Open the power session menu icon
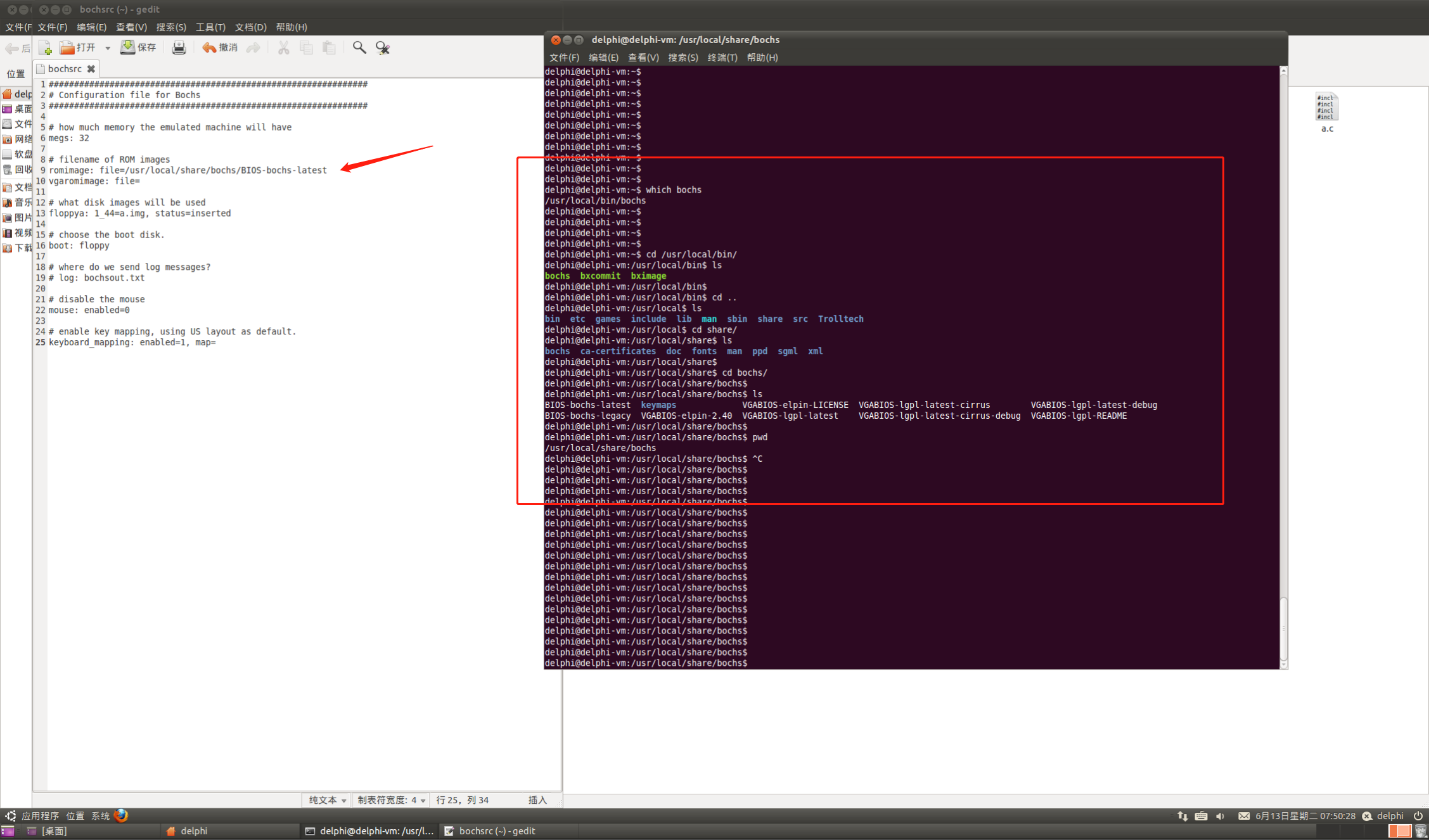1429x840 pixels. pyautogui.click(x=1418, y=816)
